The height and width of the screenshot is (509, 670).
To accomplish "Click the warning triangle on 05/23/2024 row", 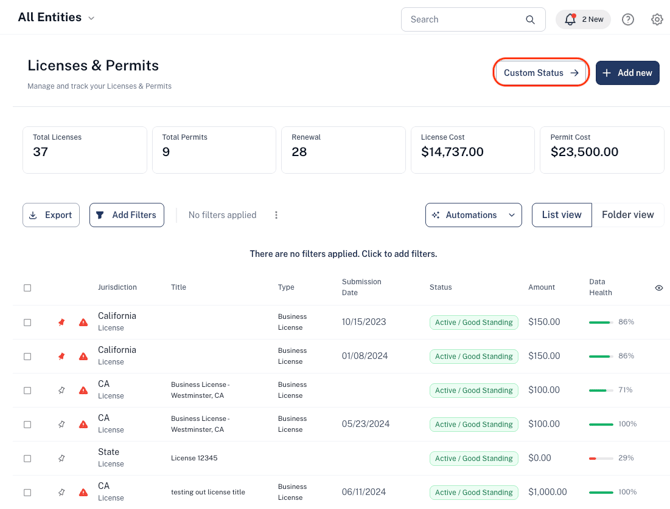I will [x=83, y=424].
